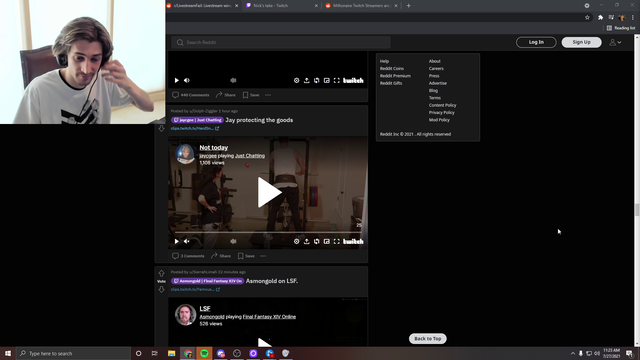Save the top post
Image resolution: width=640 pixels, height=360 pixels.
[251, 95]
